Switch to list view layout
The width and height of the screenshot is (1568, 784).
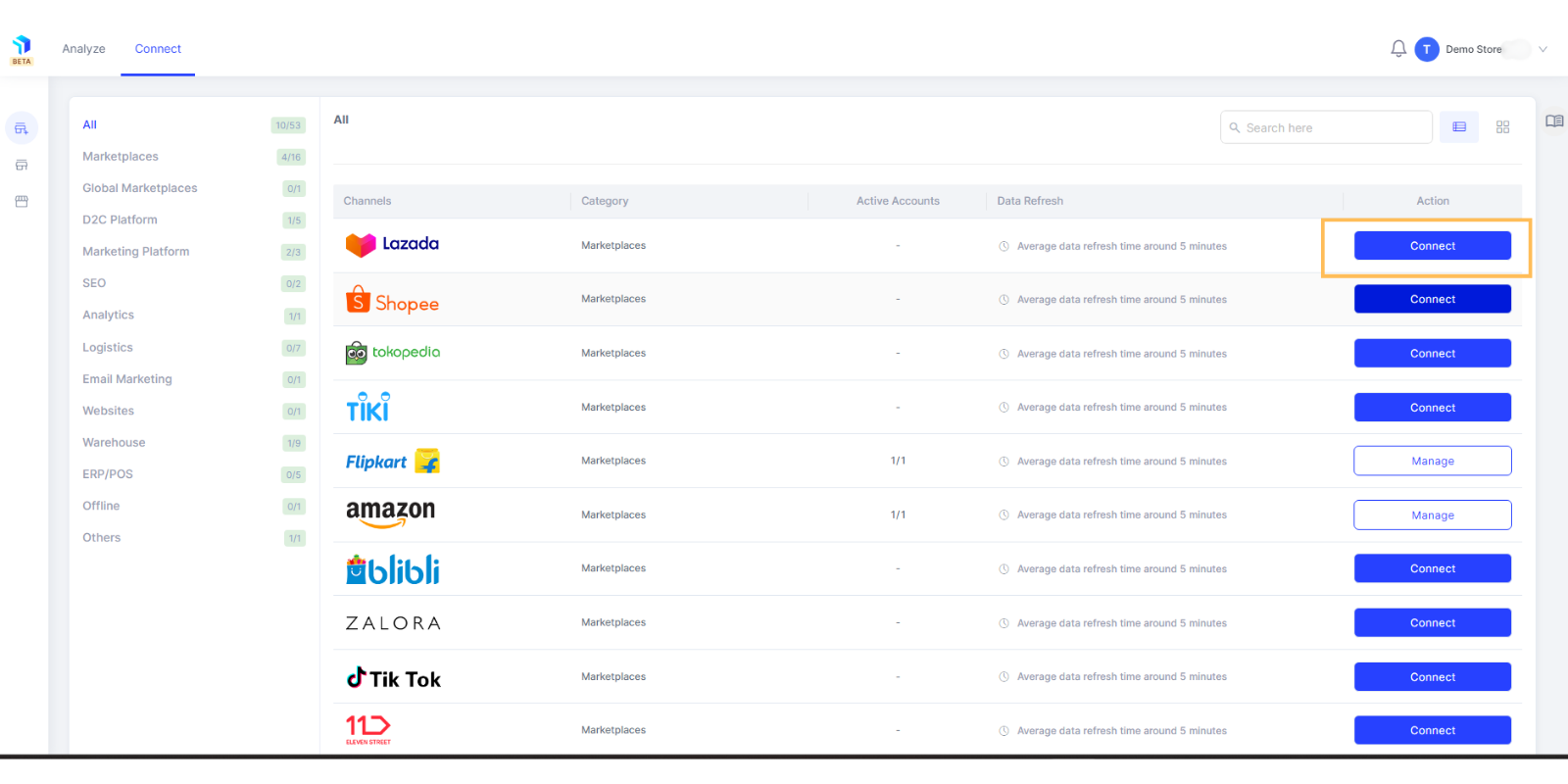[1459, 127]
